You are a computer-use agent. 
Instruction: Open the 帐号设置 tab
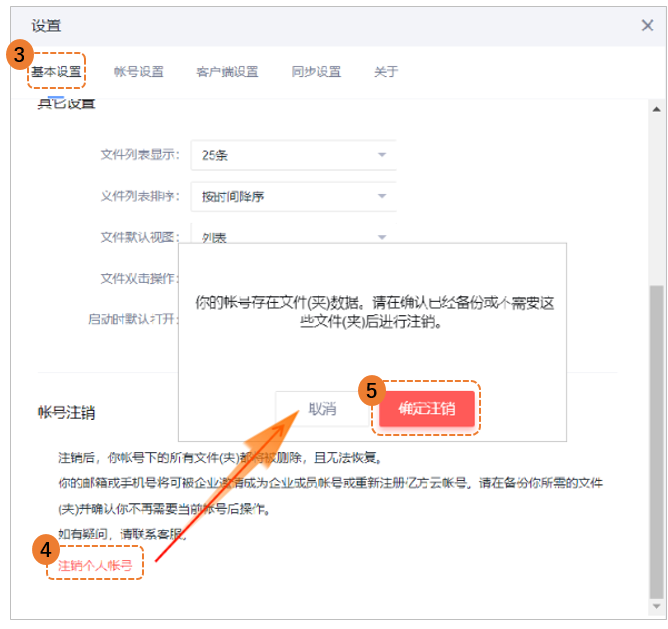point(139,72)
